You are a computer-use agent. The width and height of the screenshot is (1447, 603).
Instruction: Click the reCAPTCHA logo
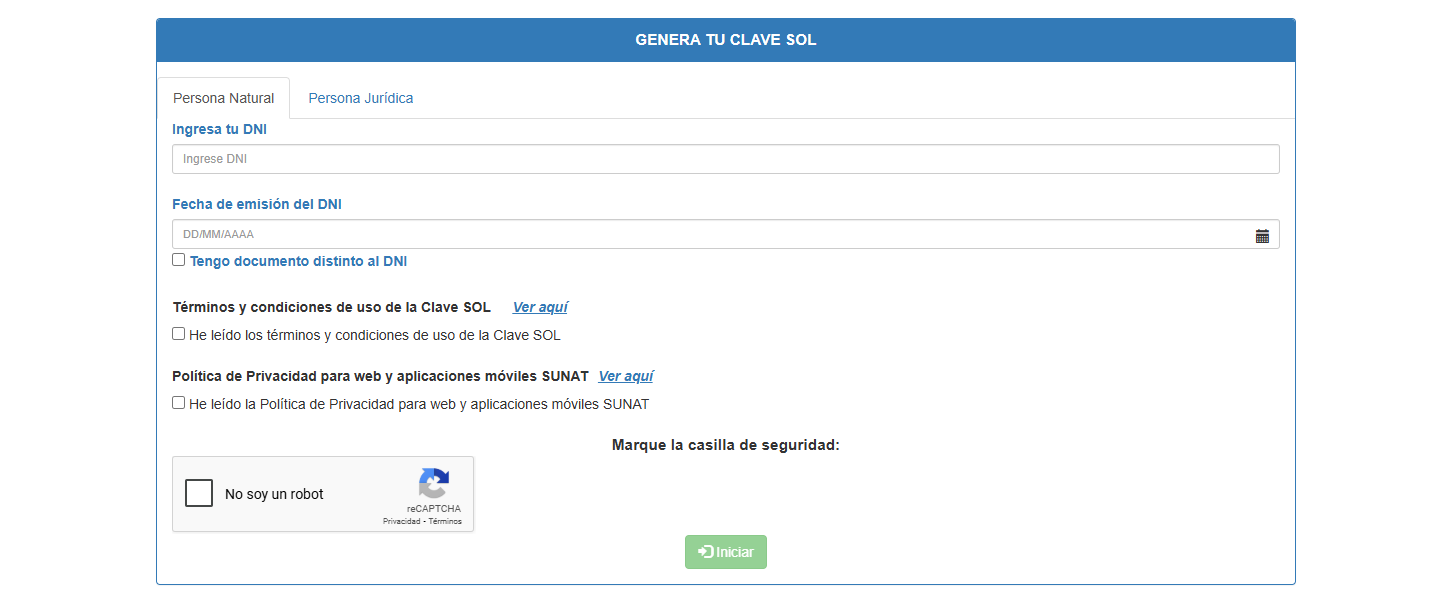tap(434, 484)
